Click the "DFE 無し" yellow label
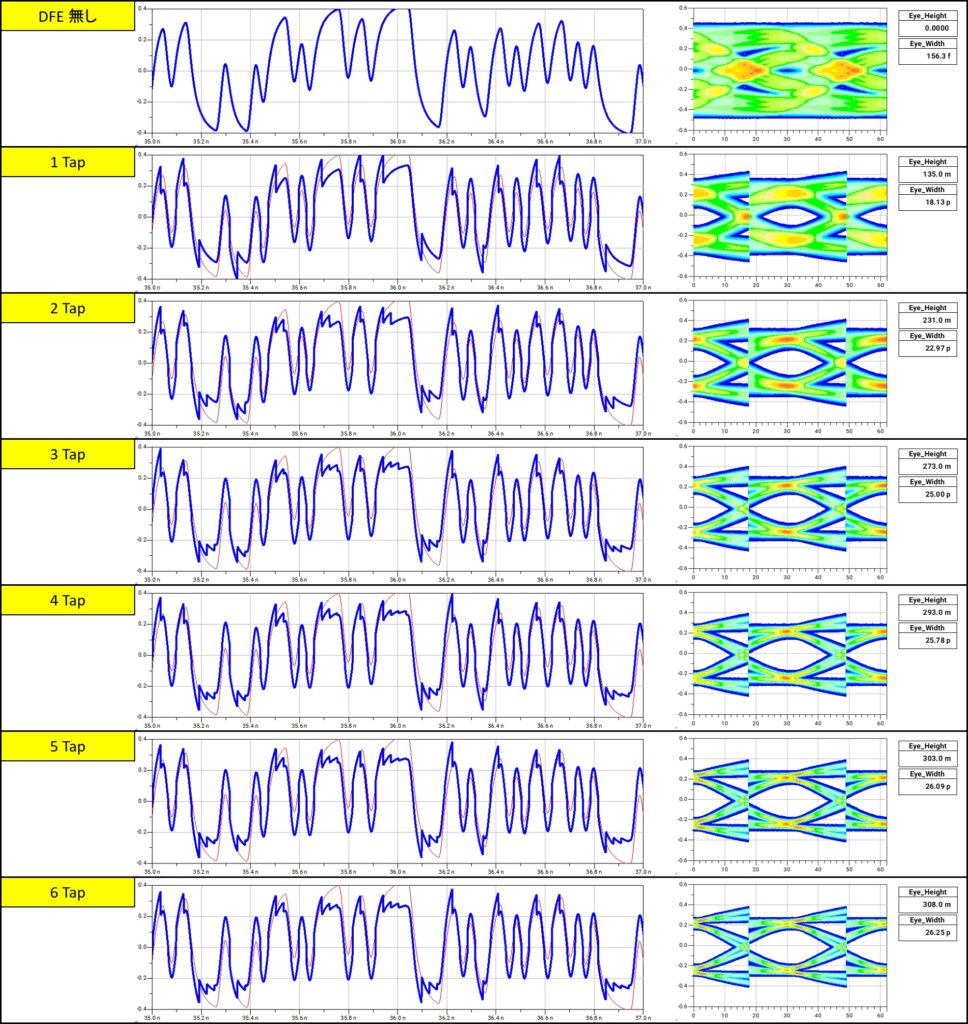 [x=67, y=16]
